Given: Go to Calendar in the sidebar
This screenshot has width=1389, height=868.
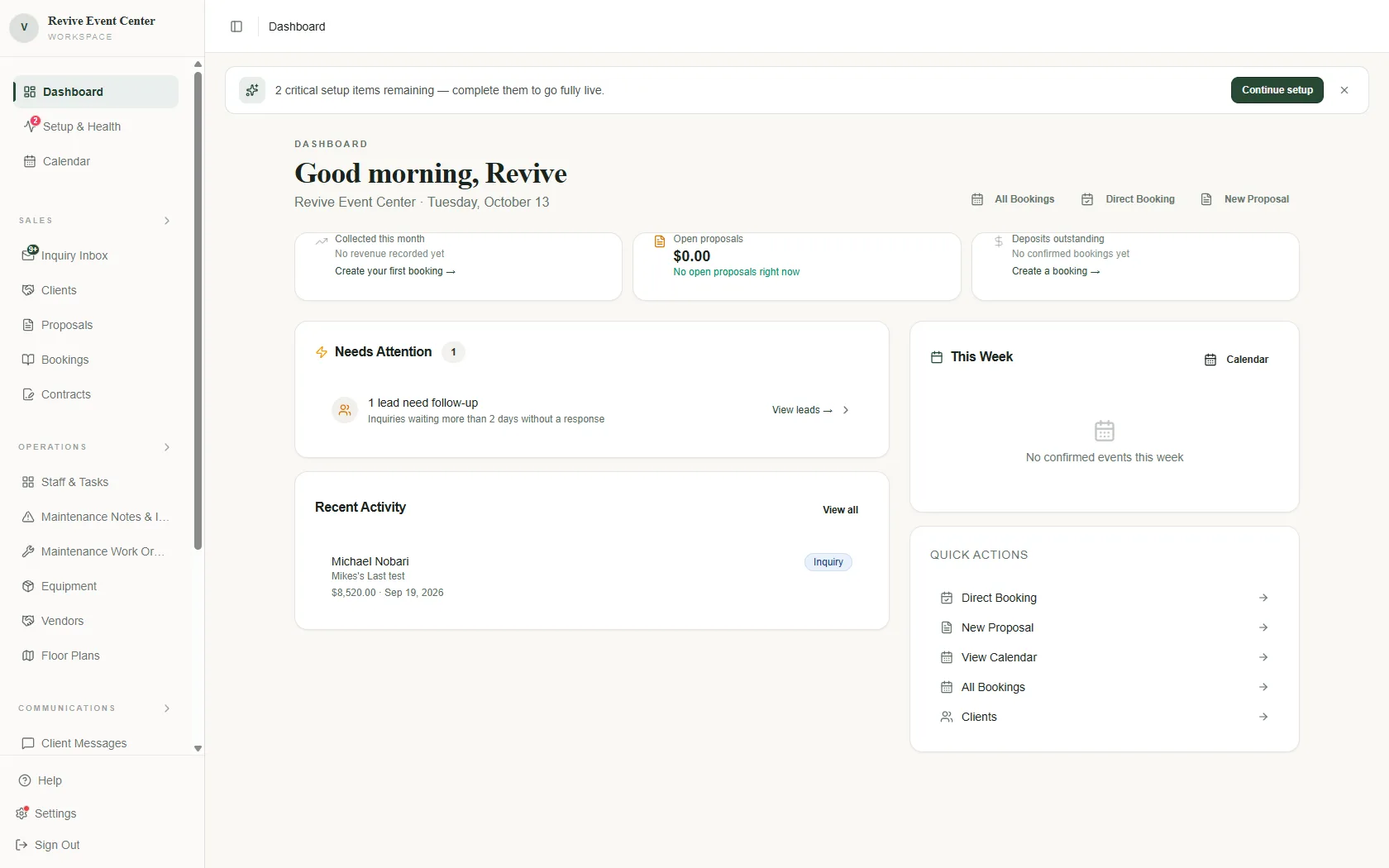Looking at the screenshot, I should (96, 161).
